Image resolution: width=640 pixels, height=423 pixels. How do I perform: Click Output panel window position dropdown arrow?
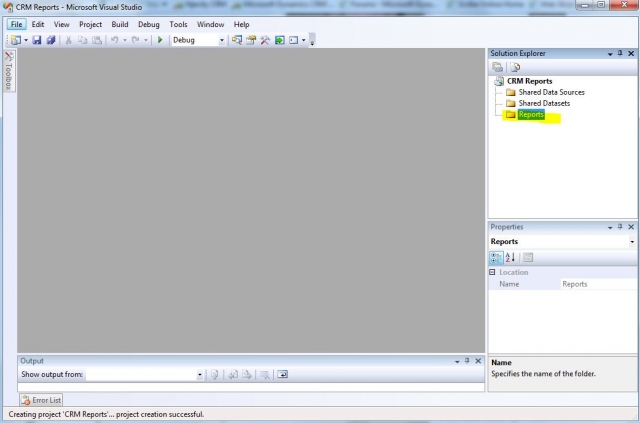457,361
